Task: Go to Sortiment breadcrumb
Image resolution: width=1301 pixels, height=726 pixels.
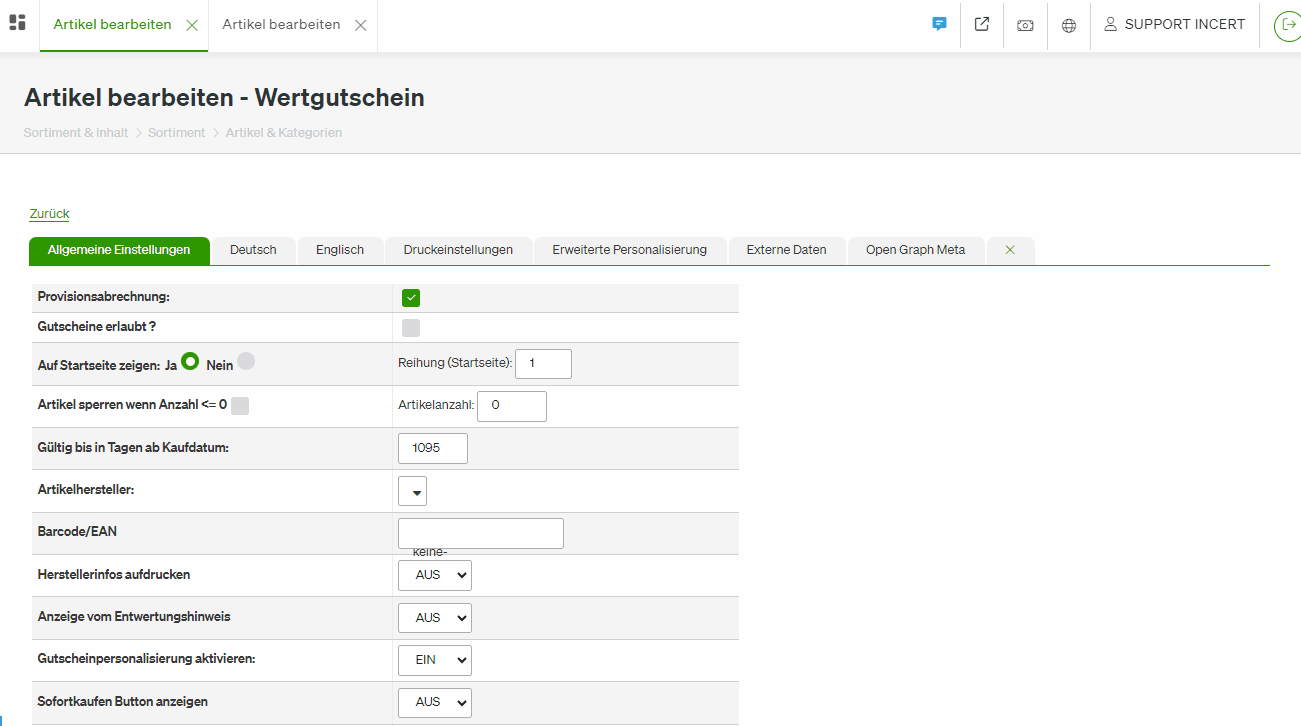Action: [177, 133]
